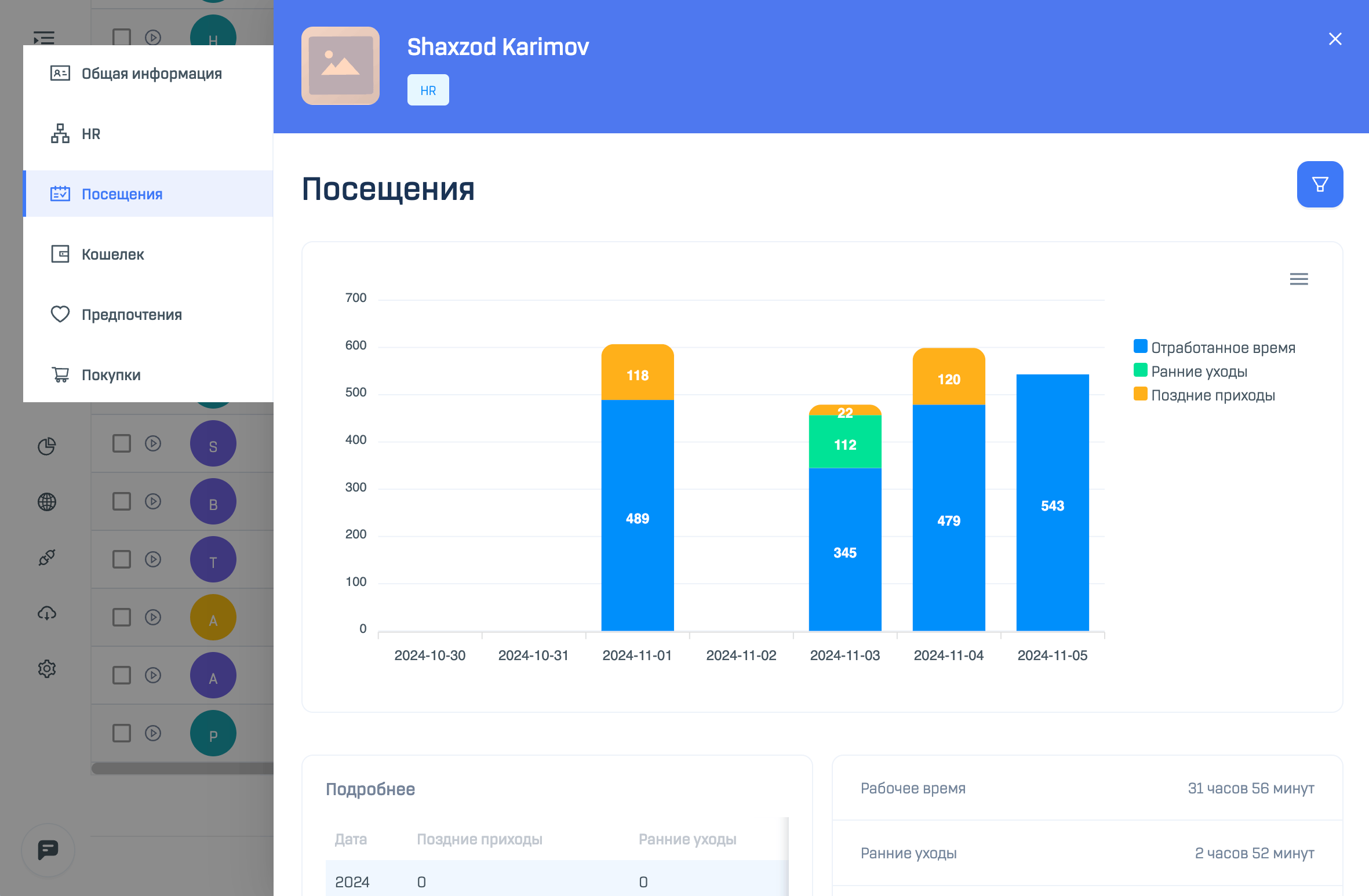Click the play icon in the yellow A row
The image size is (1369, 896).
click(x=153, y=618)
